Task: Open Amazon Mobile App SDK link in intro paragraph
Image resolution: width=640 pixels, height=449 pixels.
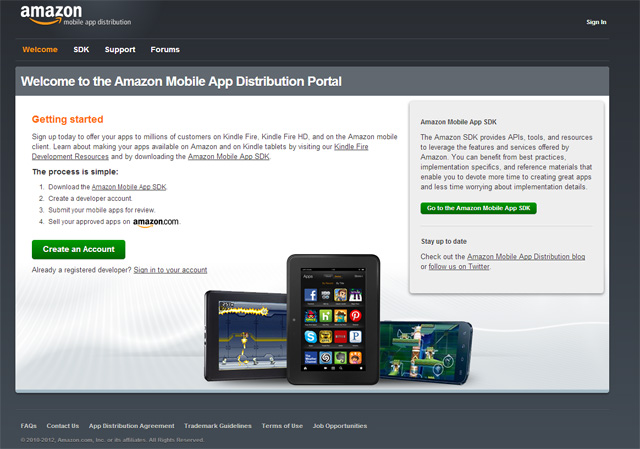Action: click(x=229, y=156)
